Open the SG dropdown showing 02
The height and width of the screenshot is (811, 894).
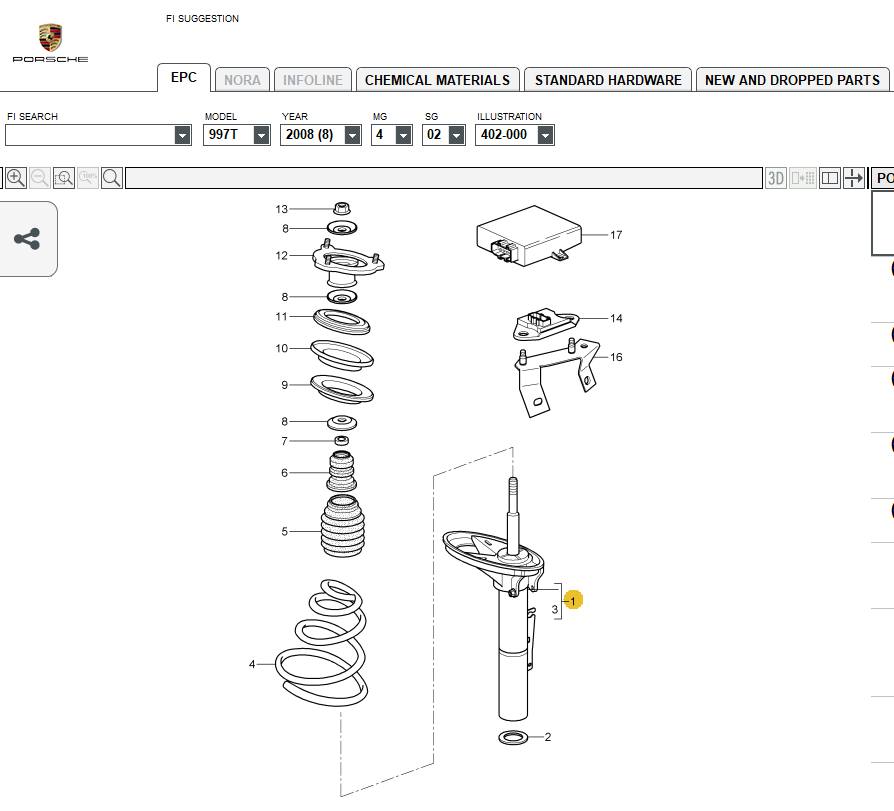click(x=456, y=135)
